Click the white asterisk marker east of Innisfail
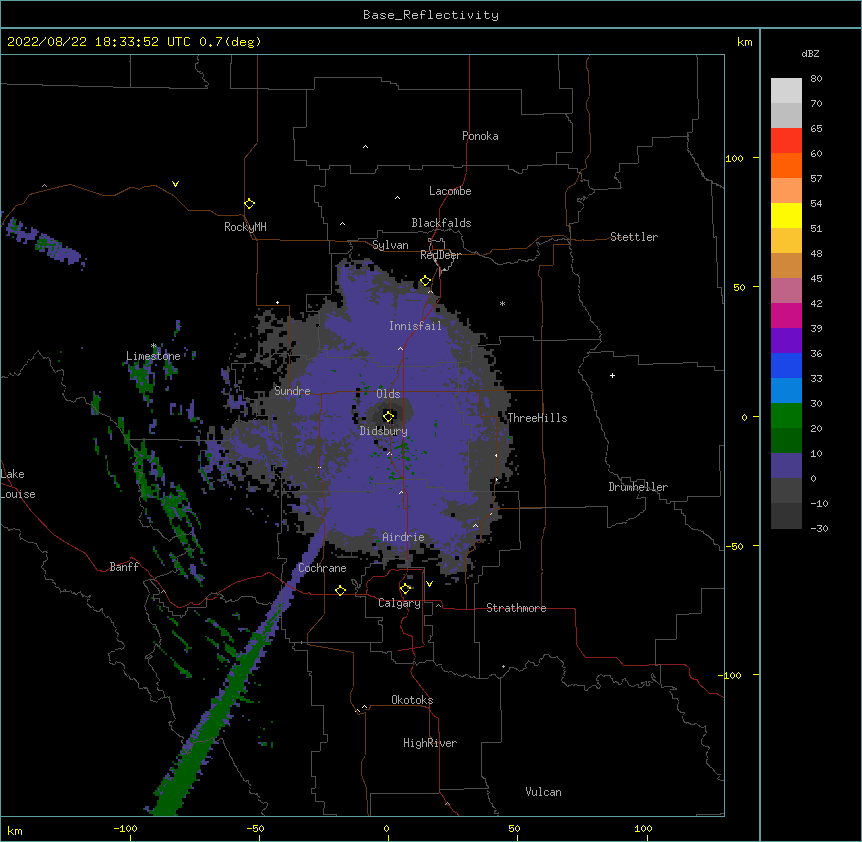This screenshot has width=862, height=842. [502, 303]
